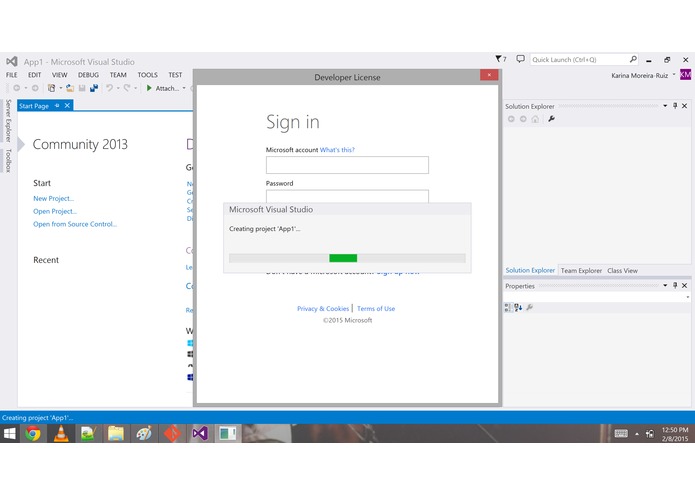The height and width of the screenshot is (494, 695).
Task: Open the notifications flag icon
Action: pyautogui.click(x=500, y=59)
